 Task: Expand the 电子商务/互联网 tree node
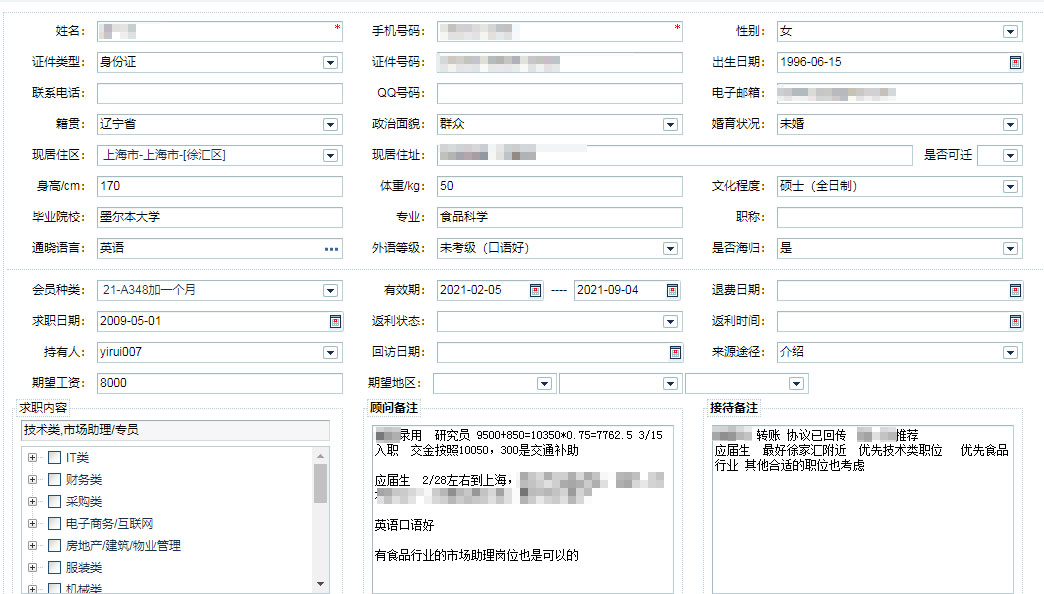32,523
